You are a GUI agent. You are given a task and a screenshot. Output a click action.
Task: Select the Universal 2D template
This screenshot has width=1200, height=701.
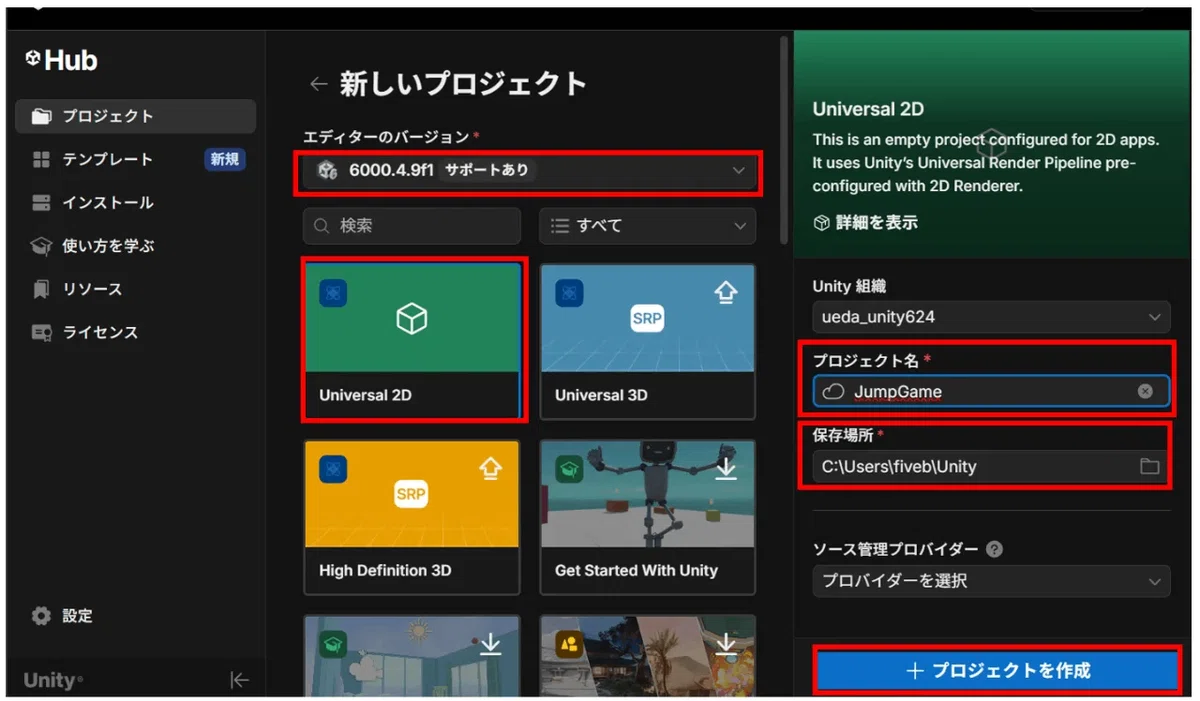coord(412,341)
